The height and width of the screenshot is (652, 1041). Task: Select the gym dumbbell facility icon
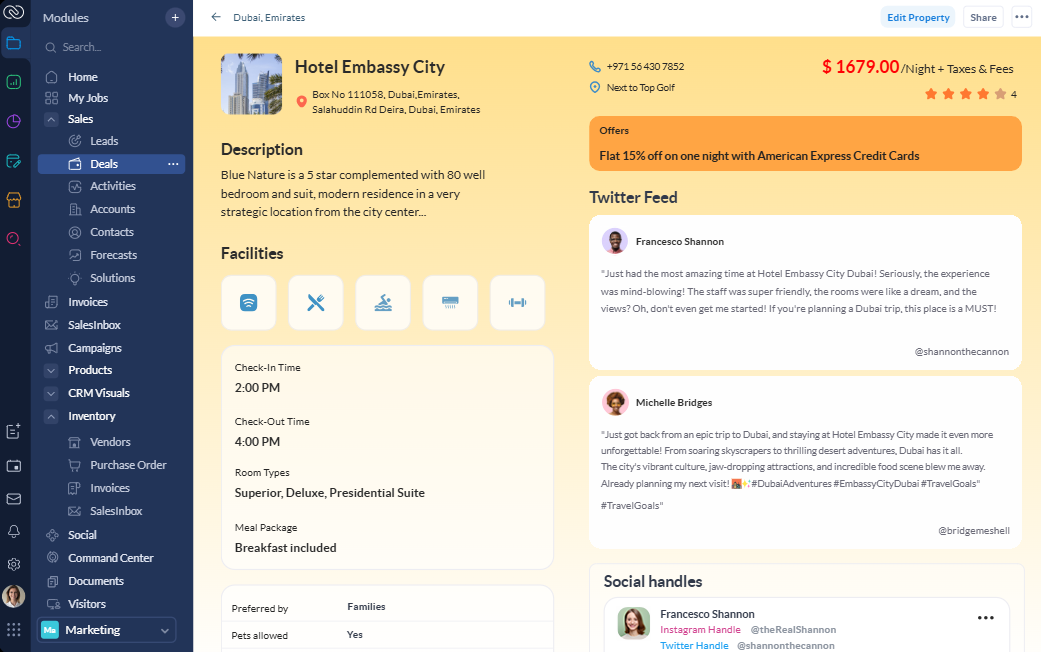point(516,302)
